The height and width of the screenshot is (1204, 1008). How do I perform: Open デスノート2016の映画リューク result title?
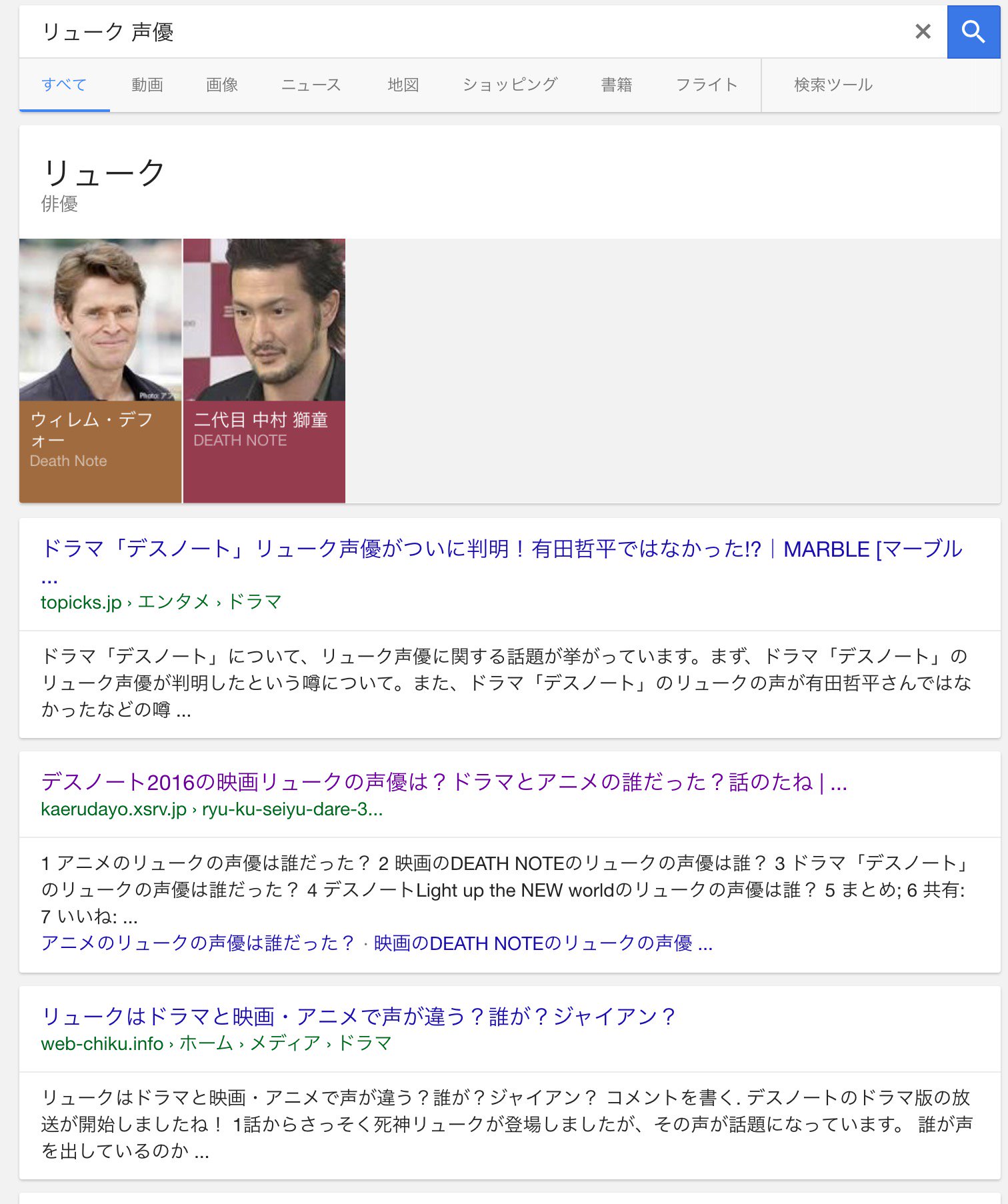444,781
